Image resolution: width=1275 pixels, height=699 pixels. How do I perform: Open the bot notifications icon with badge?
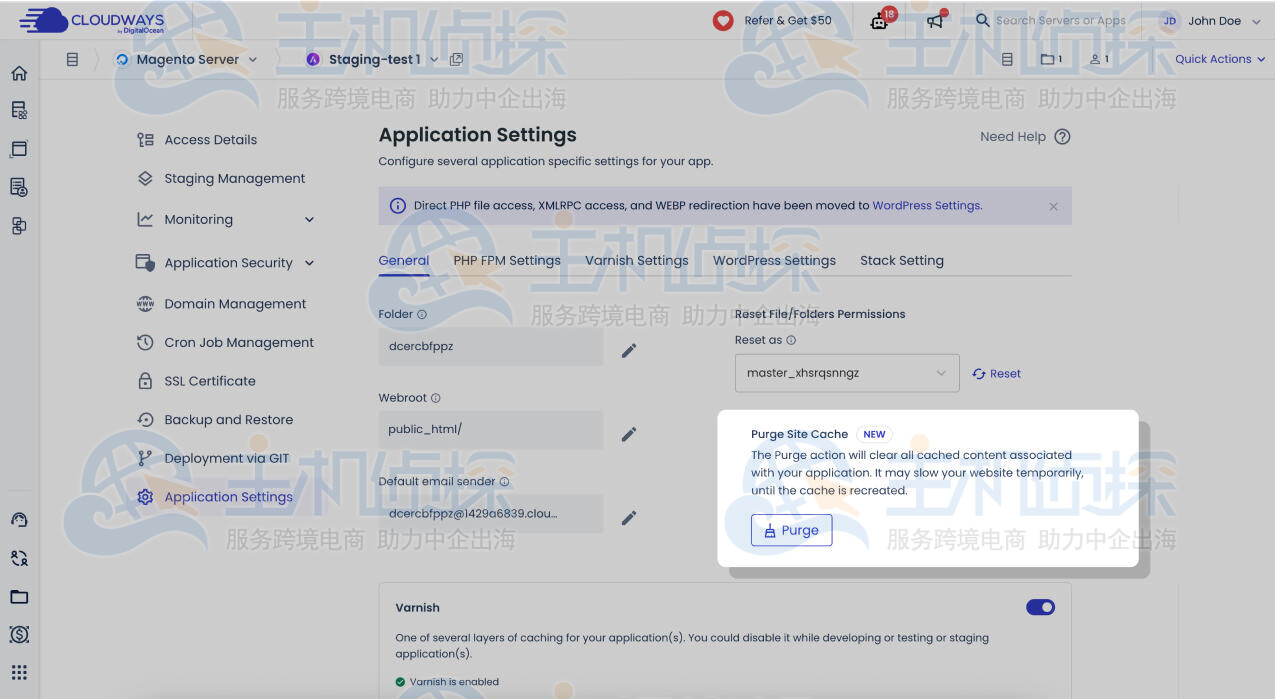point(880,19)
